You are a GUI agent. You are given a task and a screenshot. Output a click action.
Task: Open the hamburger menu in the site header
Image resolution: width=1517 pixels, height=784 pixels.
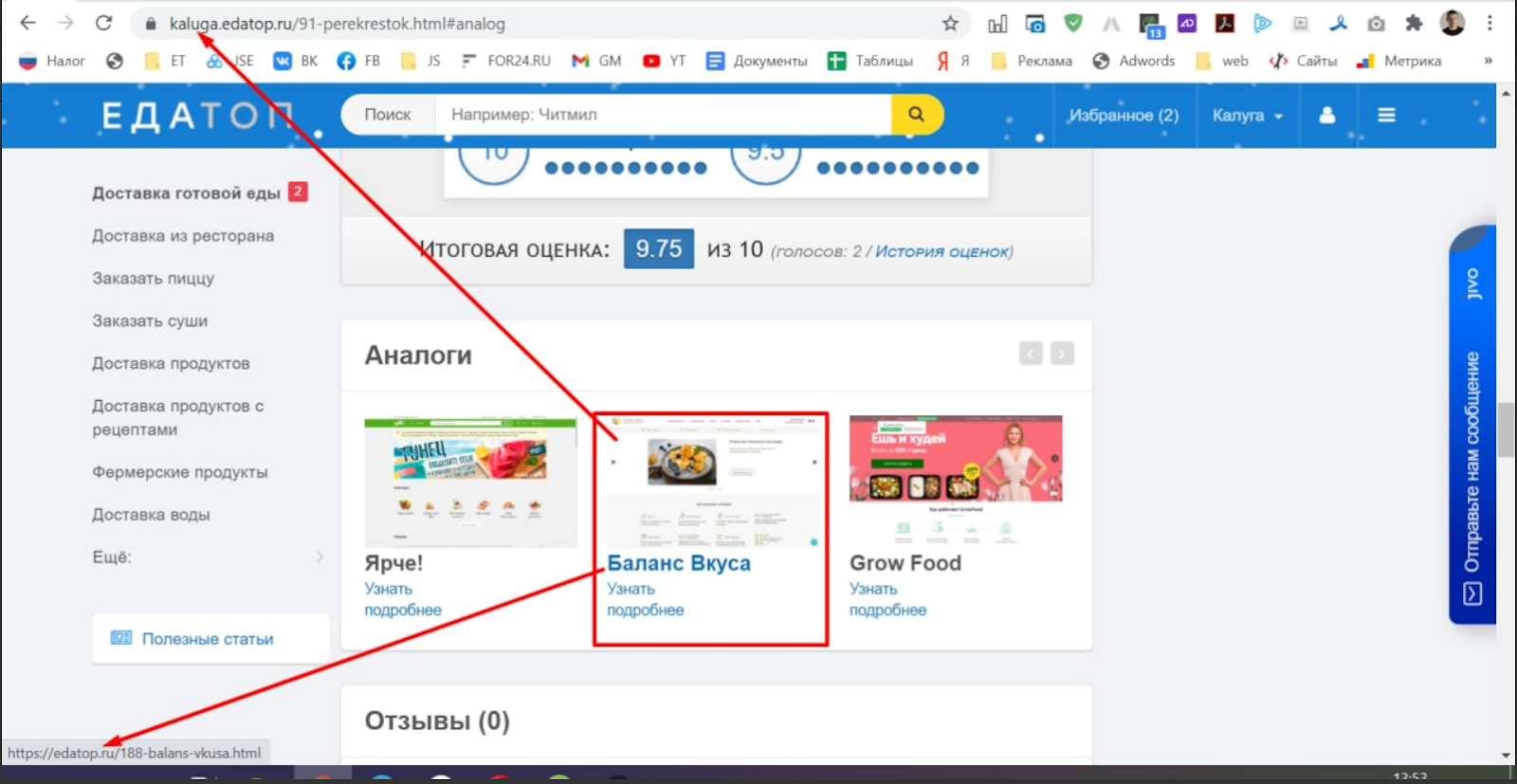(1386, 115)
